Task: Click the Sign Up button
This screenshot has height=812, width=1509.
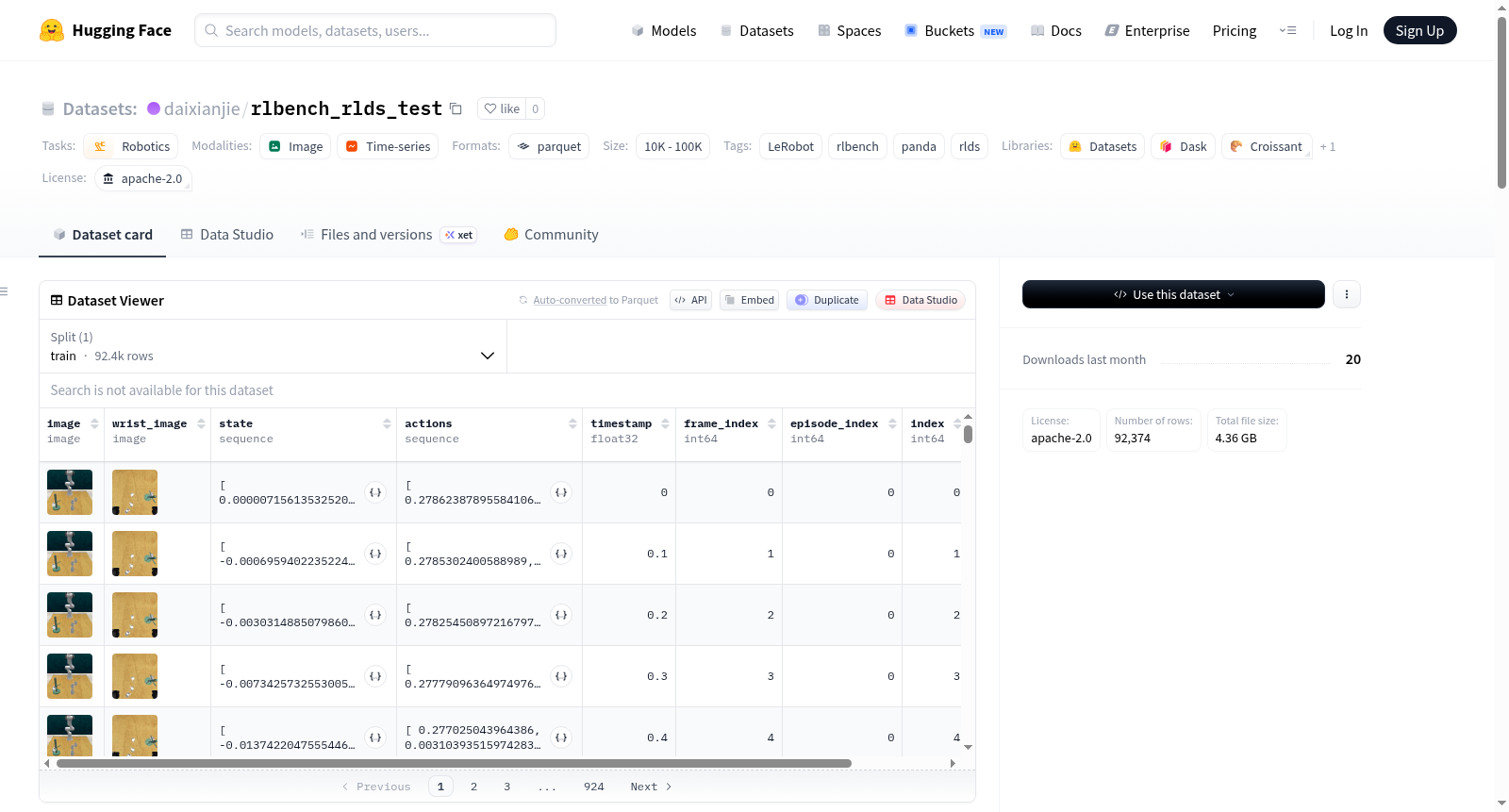Action: click(x=1419, y=30)
